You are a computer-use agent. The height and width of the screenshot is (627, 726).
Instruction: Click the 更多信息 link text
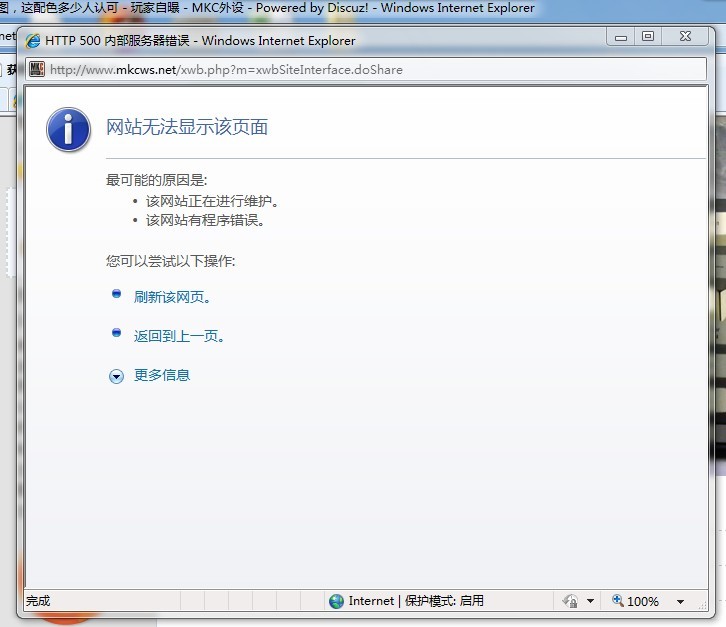[162, 375]
